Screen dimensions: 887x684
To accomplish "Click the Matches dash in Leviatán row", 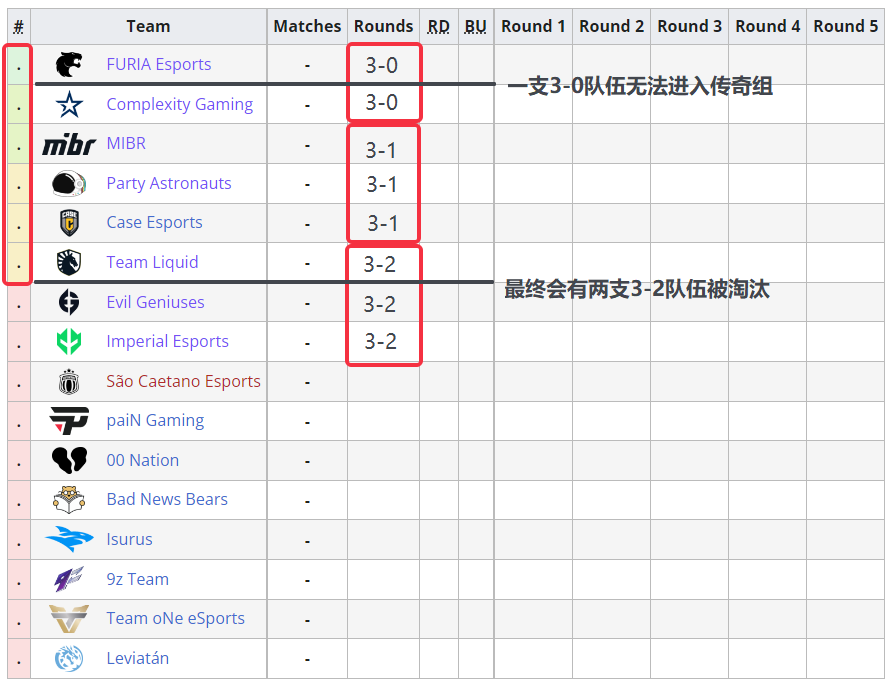I will [307, 660].
